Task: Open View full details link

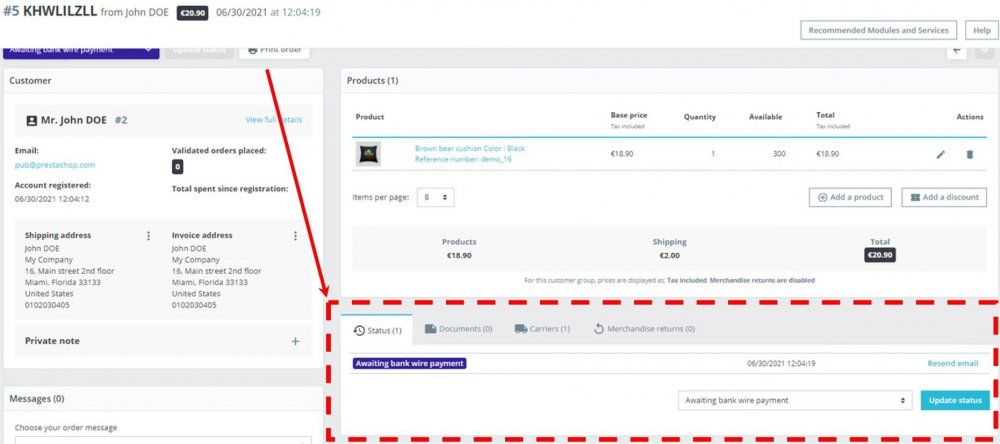Action: 274,120
